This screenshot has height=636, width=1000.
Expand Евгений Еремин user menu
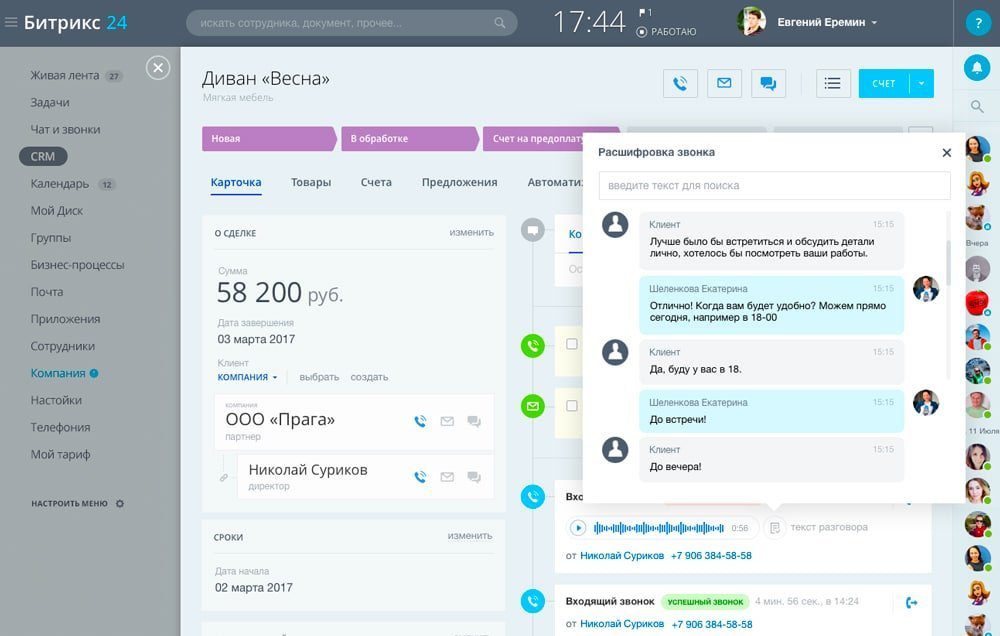(874, 23)
